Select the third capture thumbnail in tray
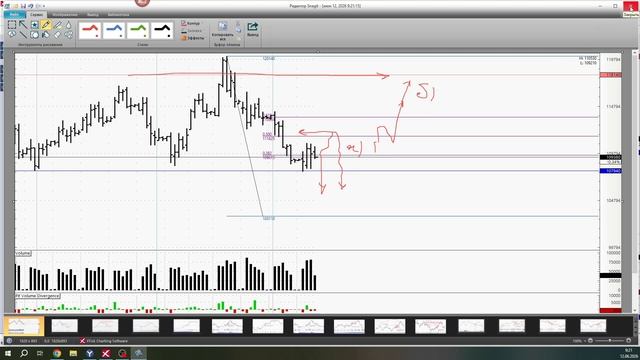This screenshot has width=640, height=360. pos(105,326)
